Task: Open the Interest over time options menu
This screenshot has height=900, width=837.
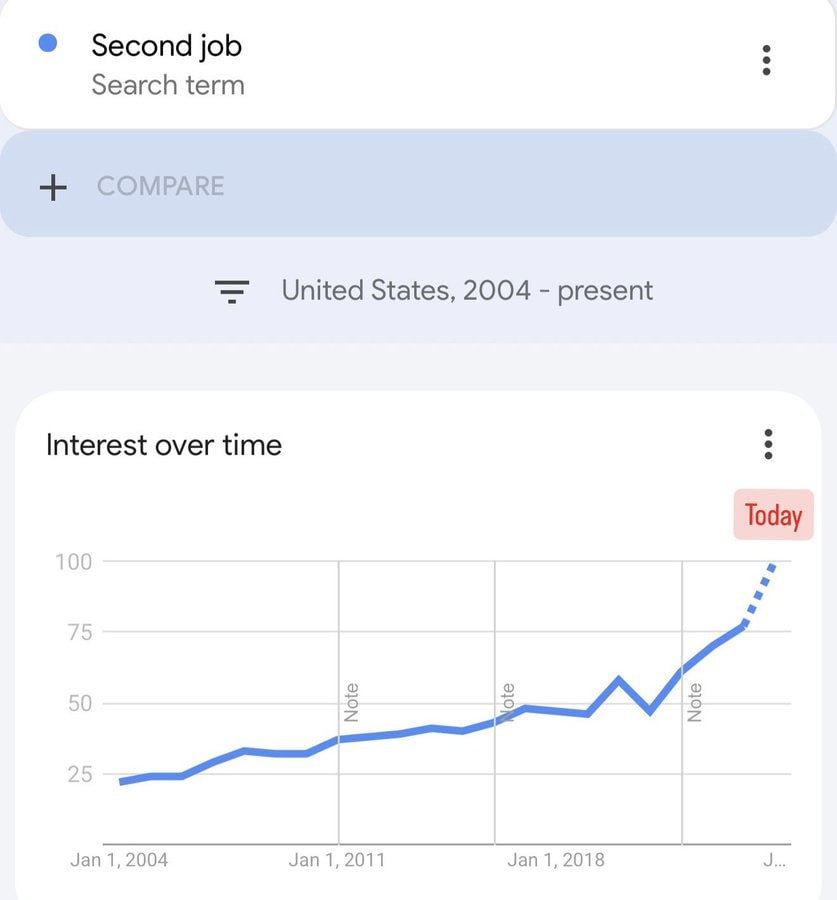Action: point(768,444)
